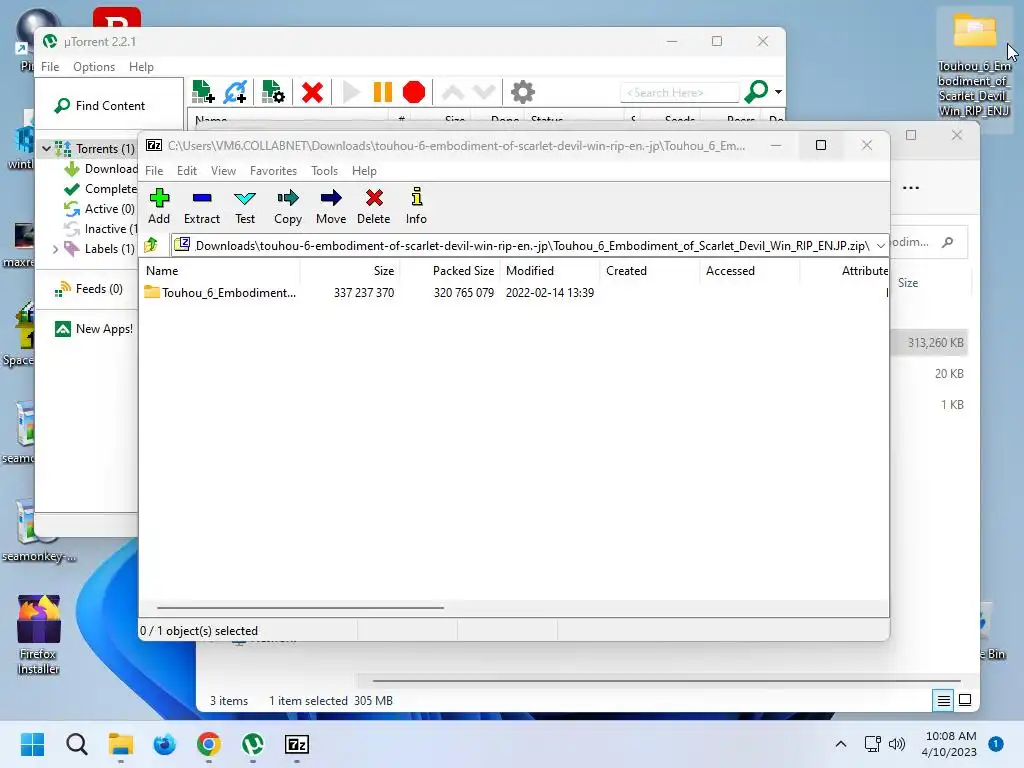
Task: Click the Add button in 7-Zip toolbar
Action: click(x=159, y=206)
